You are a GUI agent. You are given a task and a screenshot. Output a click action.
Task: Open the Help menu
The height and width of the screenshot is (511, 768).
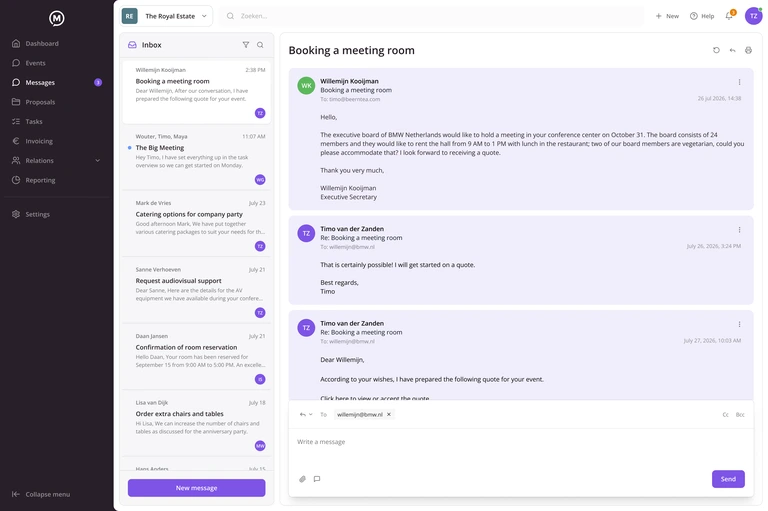point(702,16)
